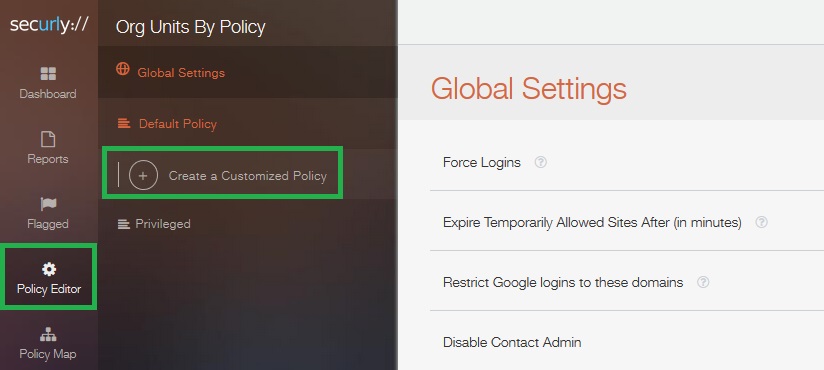Go to Flagged label in sidebar
The height and width of the screenshot is (370, 824).
48,224
